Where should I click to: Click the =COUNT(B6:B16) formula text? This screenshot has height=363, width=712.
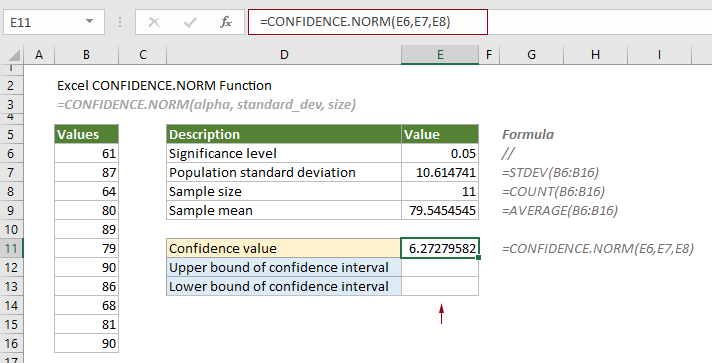554,192
